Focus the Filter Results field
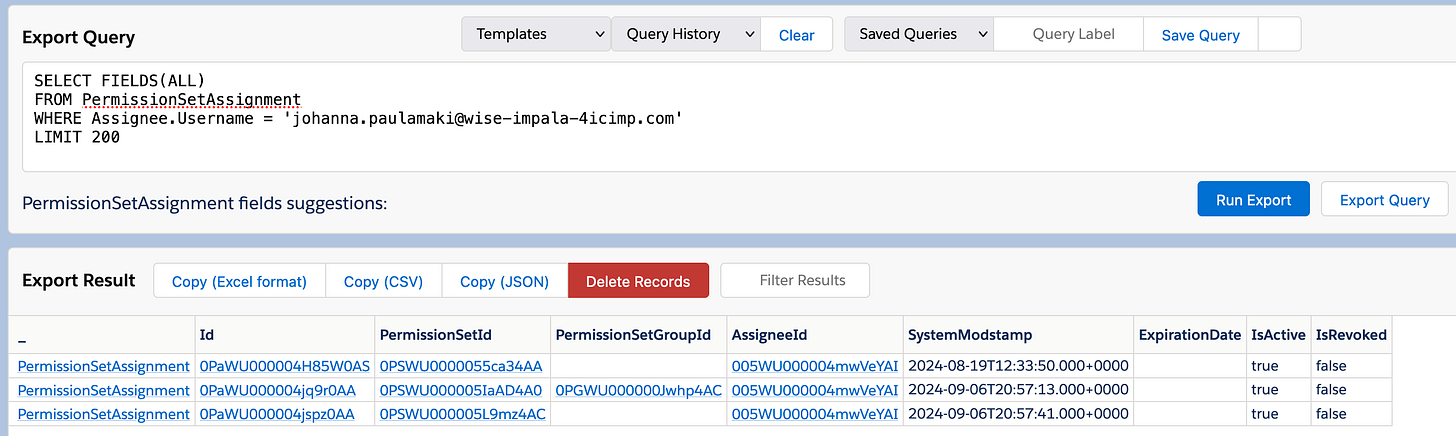 click(x=795, y=280)
